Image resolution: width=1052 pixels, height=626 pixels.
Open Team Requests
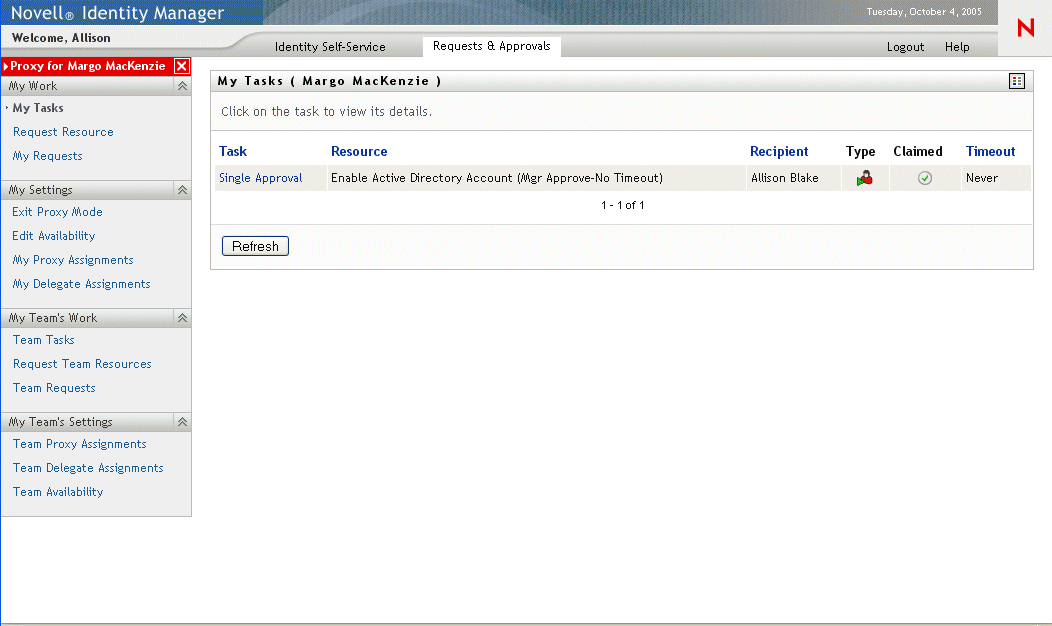tap(54, 388)
